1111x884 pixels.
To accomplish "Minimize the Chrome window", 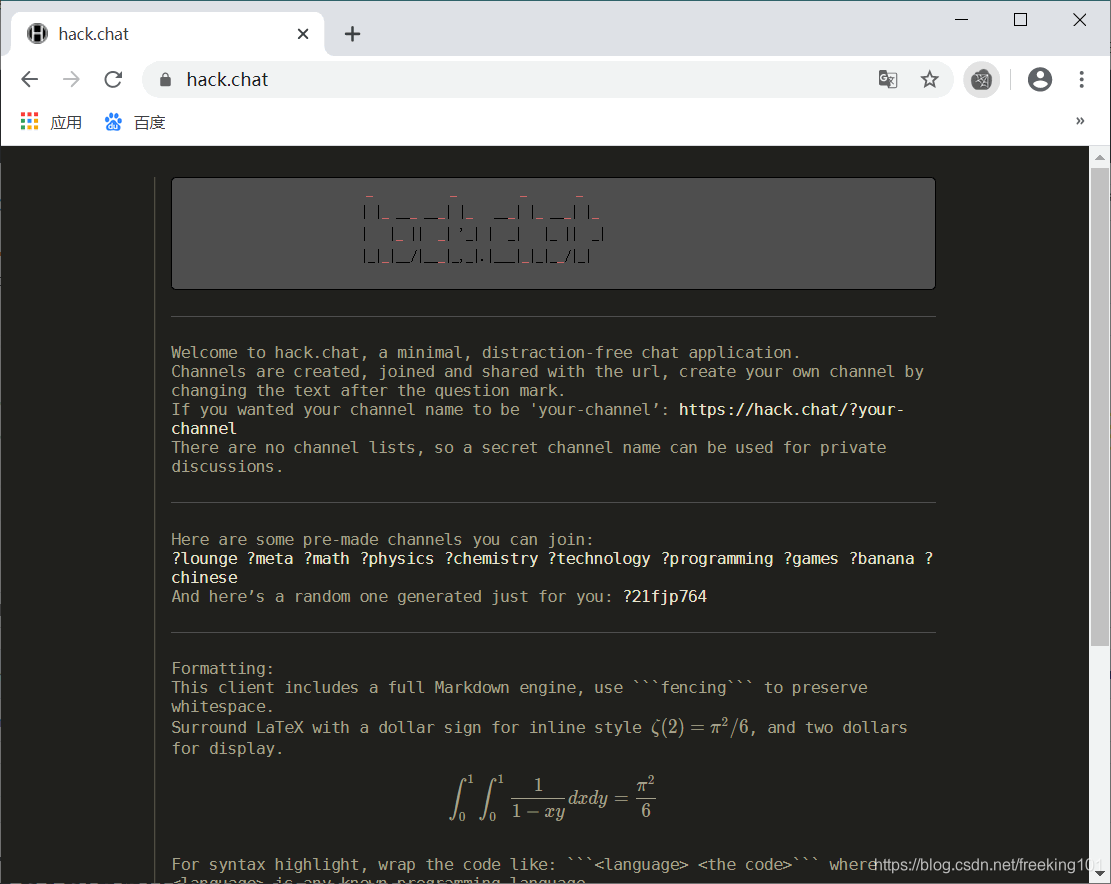I will 961,20.
